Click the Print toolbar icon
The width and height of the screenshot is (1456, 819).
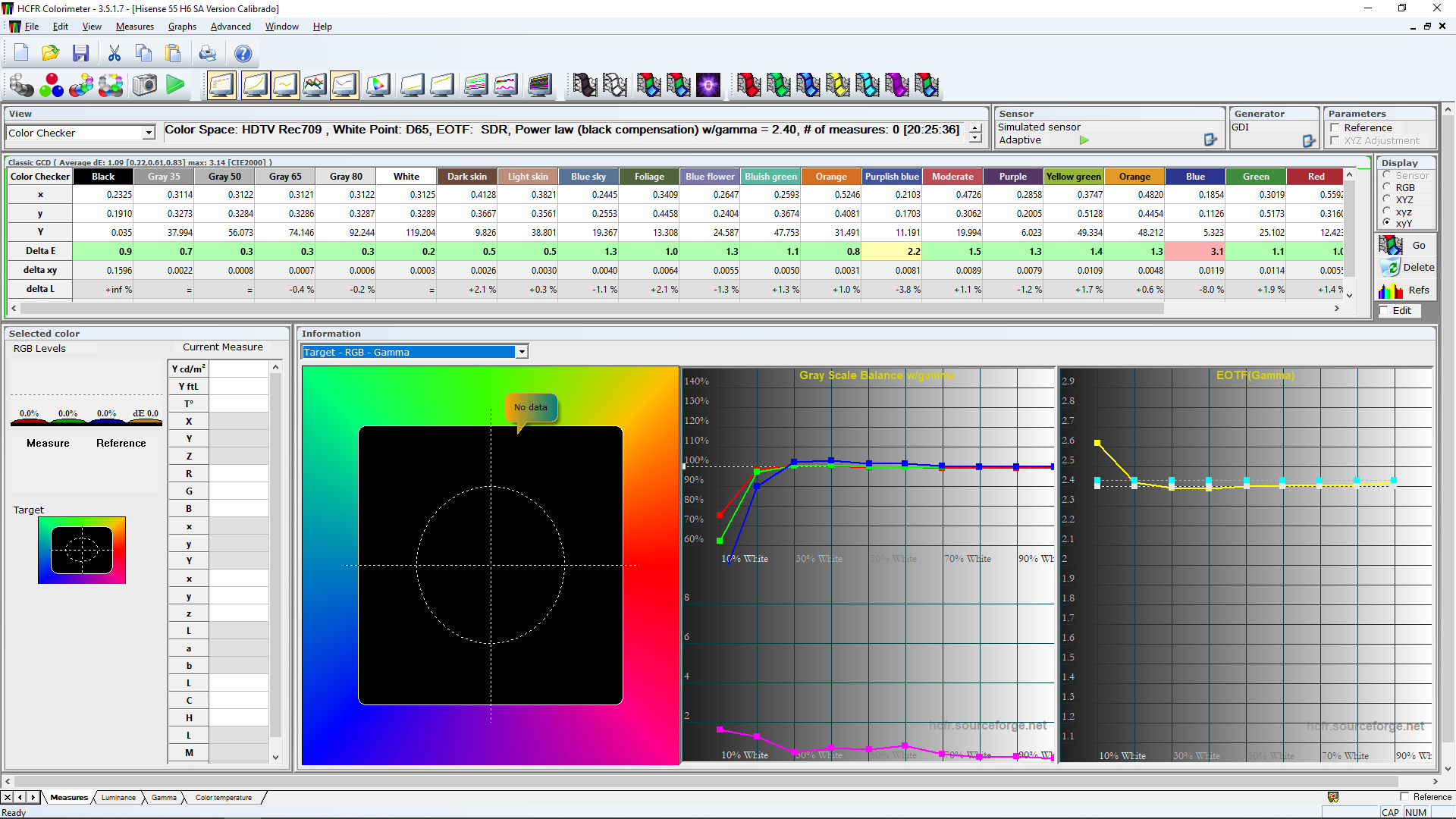click(207, 53)
